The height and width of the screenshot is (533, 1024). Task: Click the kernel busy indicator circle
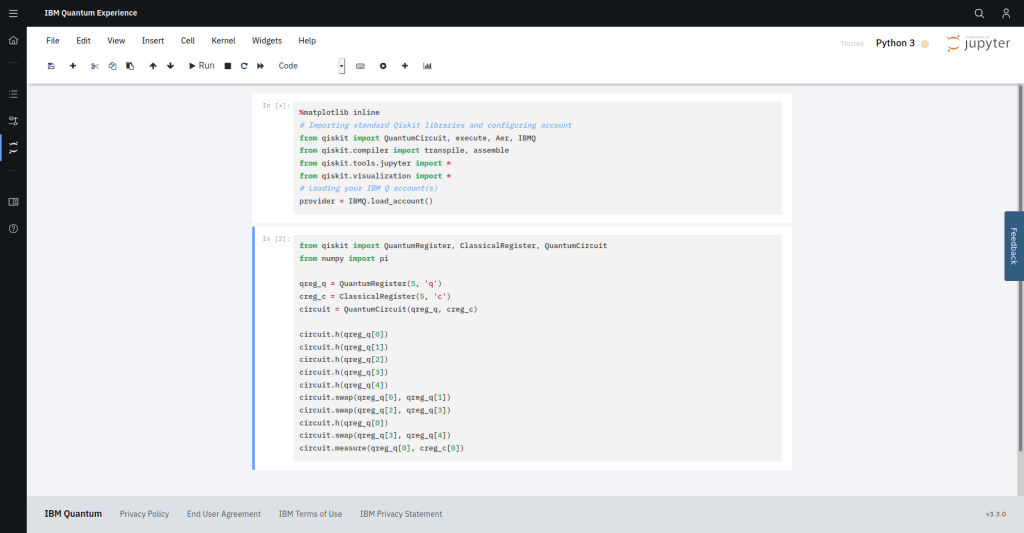(925, 44)
